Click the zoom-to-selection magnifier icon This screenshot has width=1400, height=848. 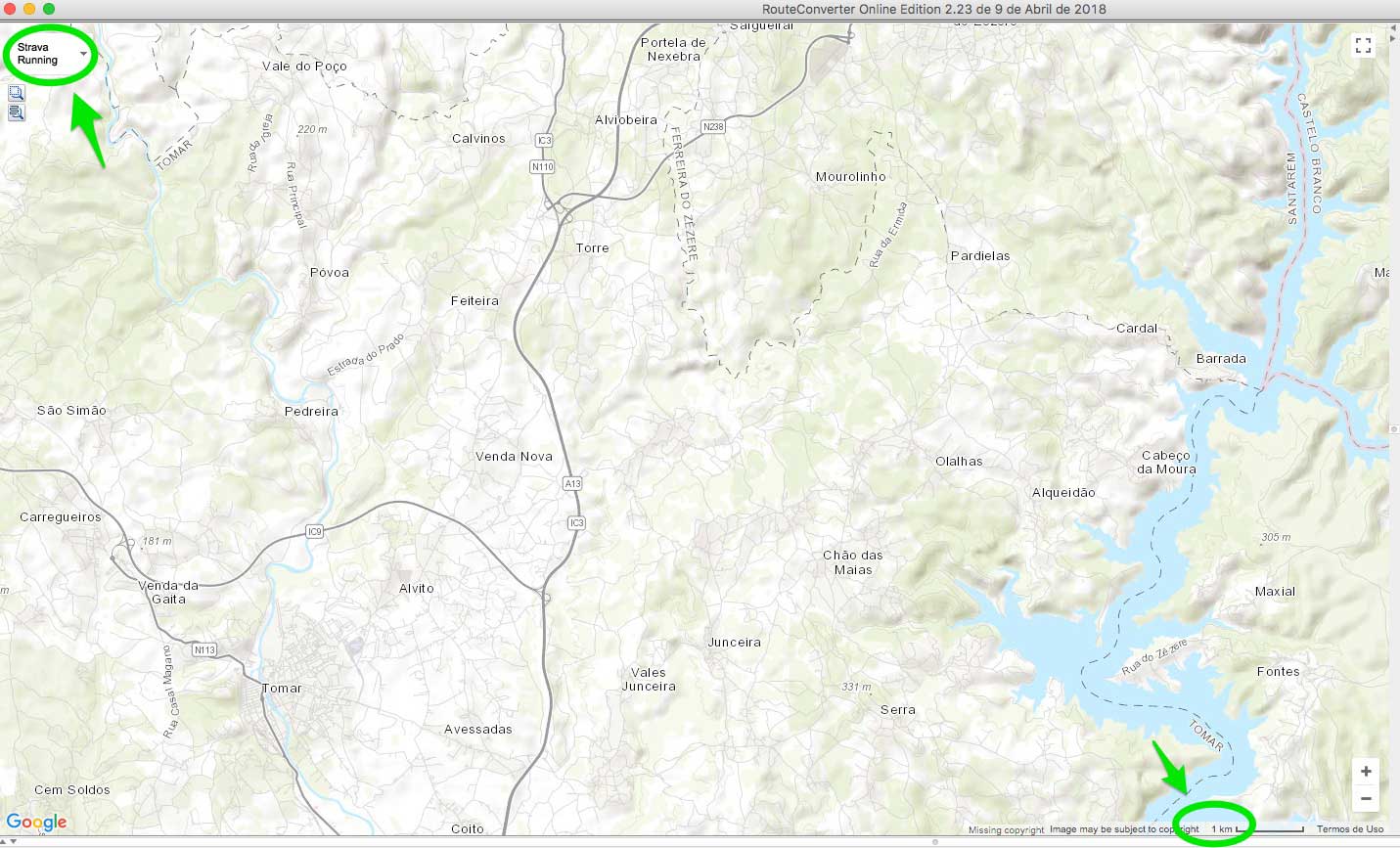16,94
